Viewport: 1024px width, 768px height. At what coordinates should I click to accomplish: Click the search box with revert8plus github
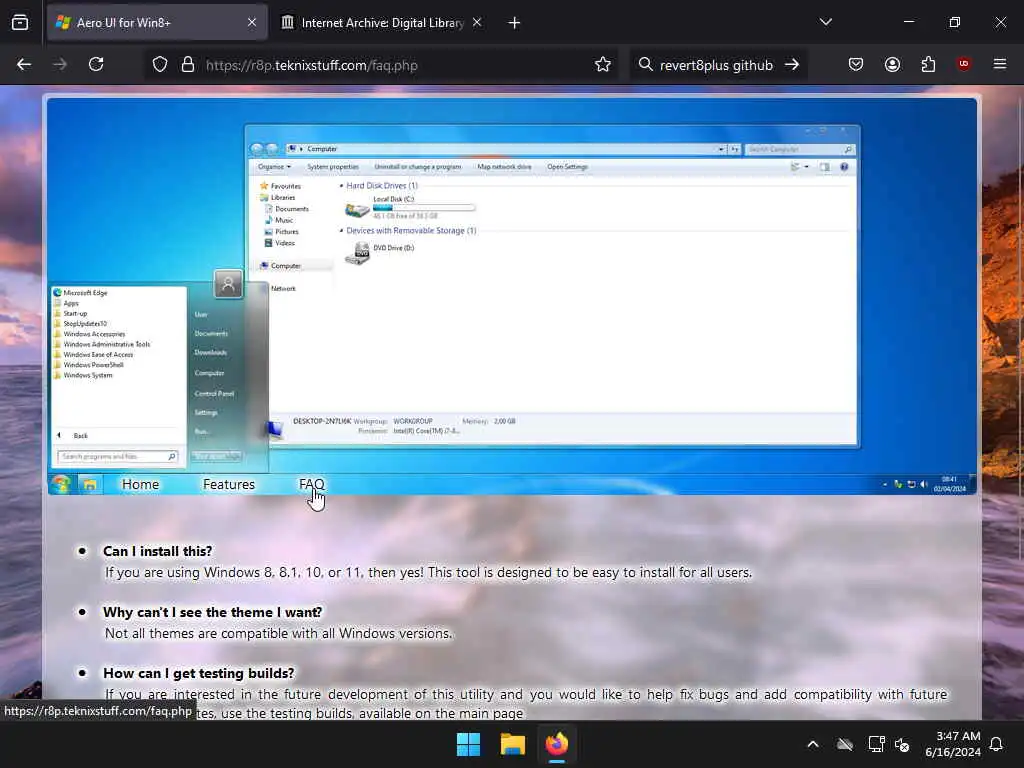(716, 65)
